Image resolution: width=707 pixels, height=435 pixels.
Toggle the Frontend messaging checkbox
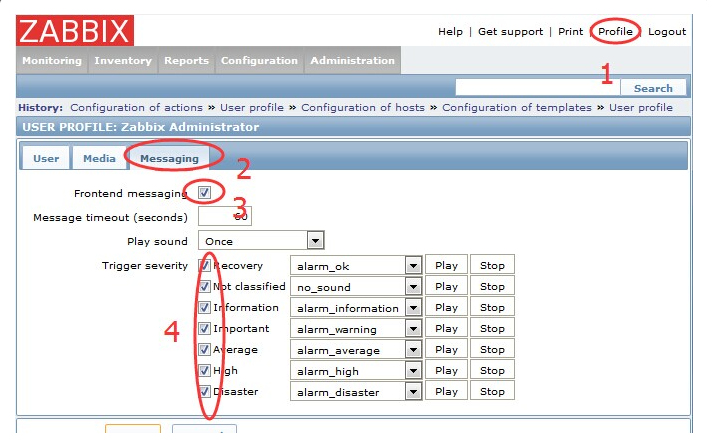[x=204, y=193]
